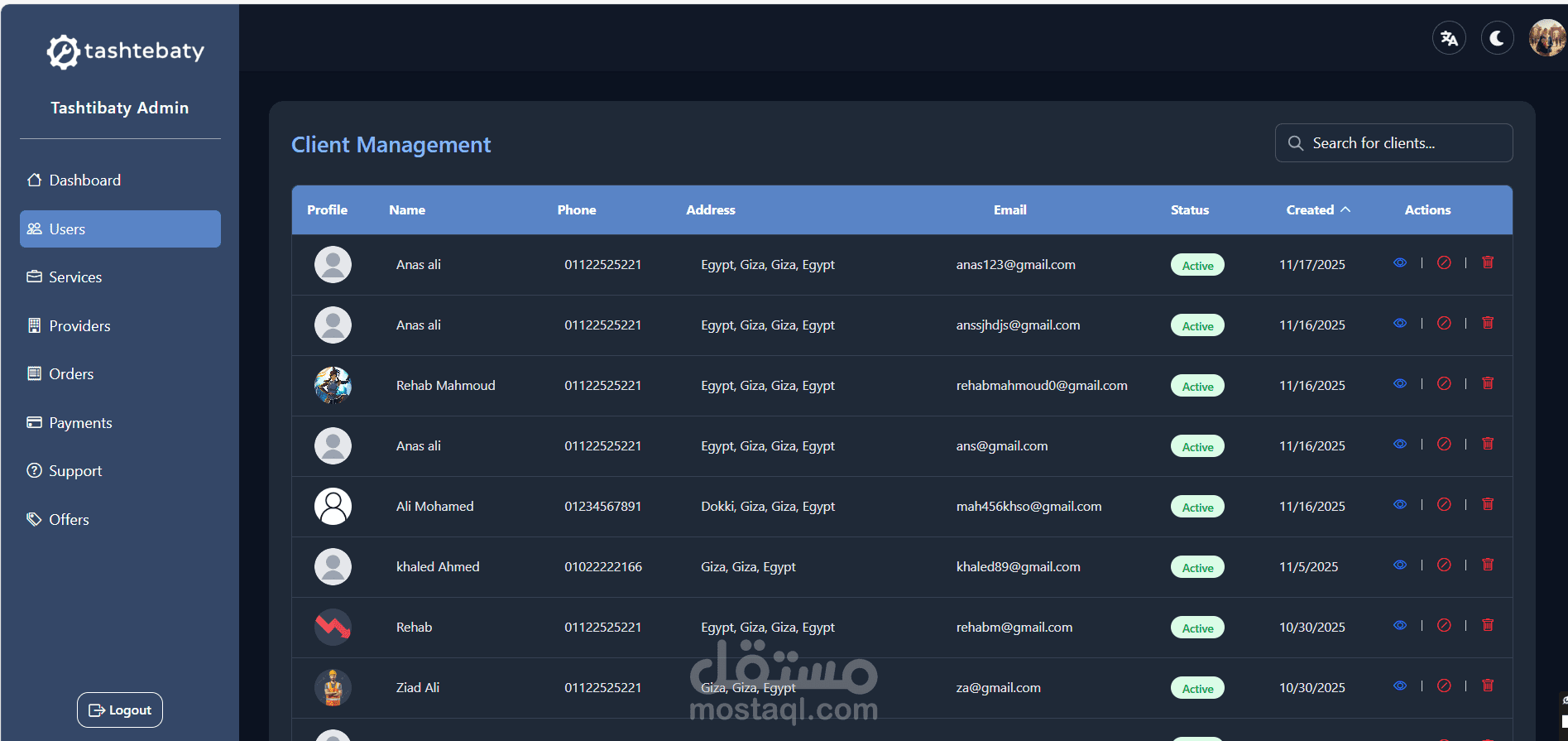Image resolution: width=1568 pixels, height=741 pixels.
Task: Block client rehabm@gmail.com
Action: coord(1444,625)
